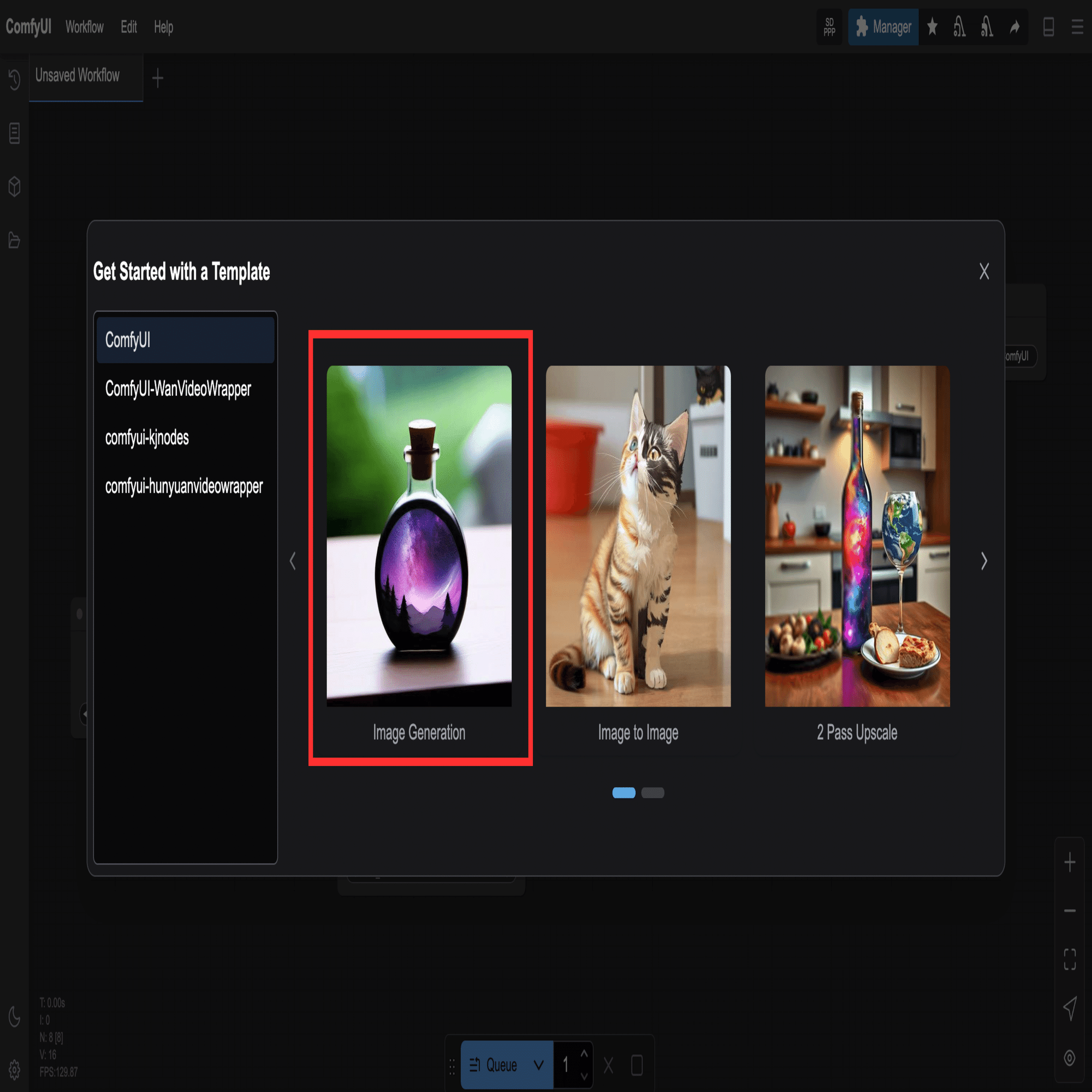1092x1092 pixels.
Task: Select ComfyUI template category
Action: click(186, 340)
